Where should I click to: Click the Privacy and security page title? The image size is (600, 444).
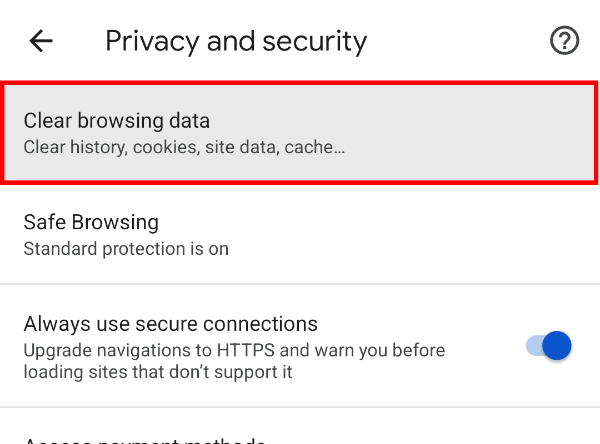[x=236, y=41]
